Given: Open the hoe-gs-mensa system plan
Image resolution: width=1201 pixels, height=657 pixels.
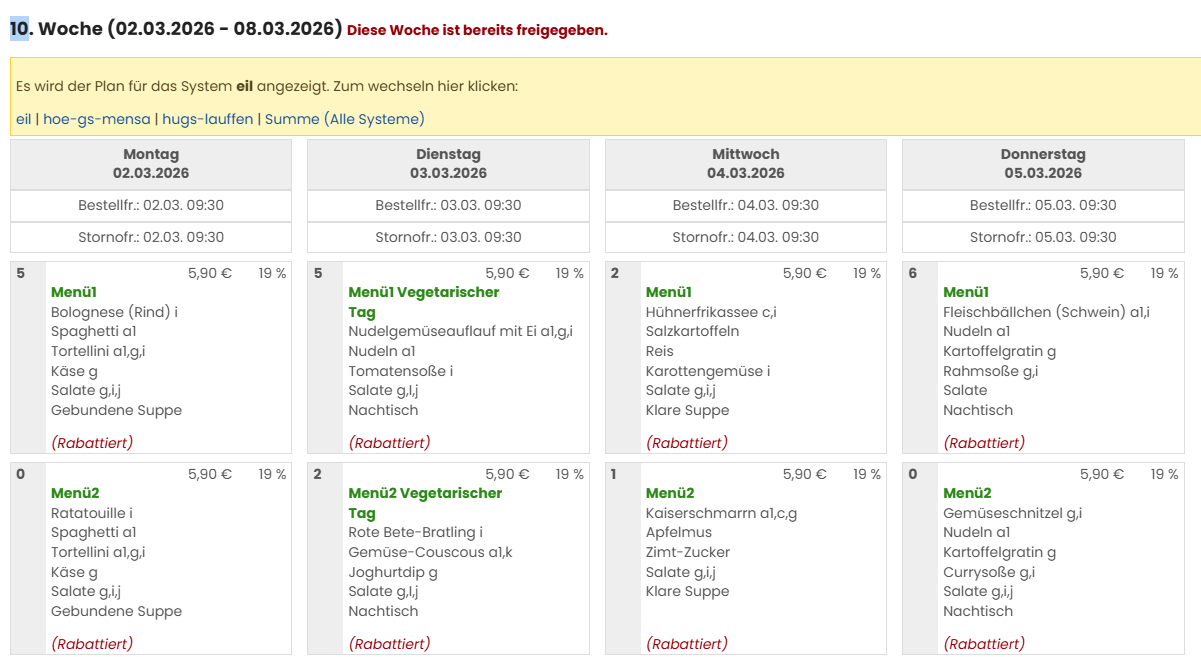Looking at the screenshot, I should 97,119.
